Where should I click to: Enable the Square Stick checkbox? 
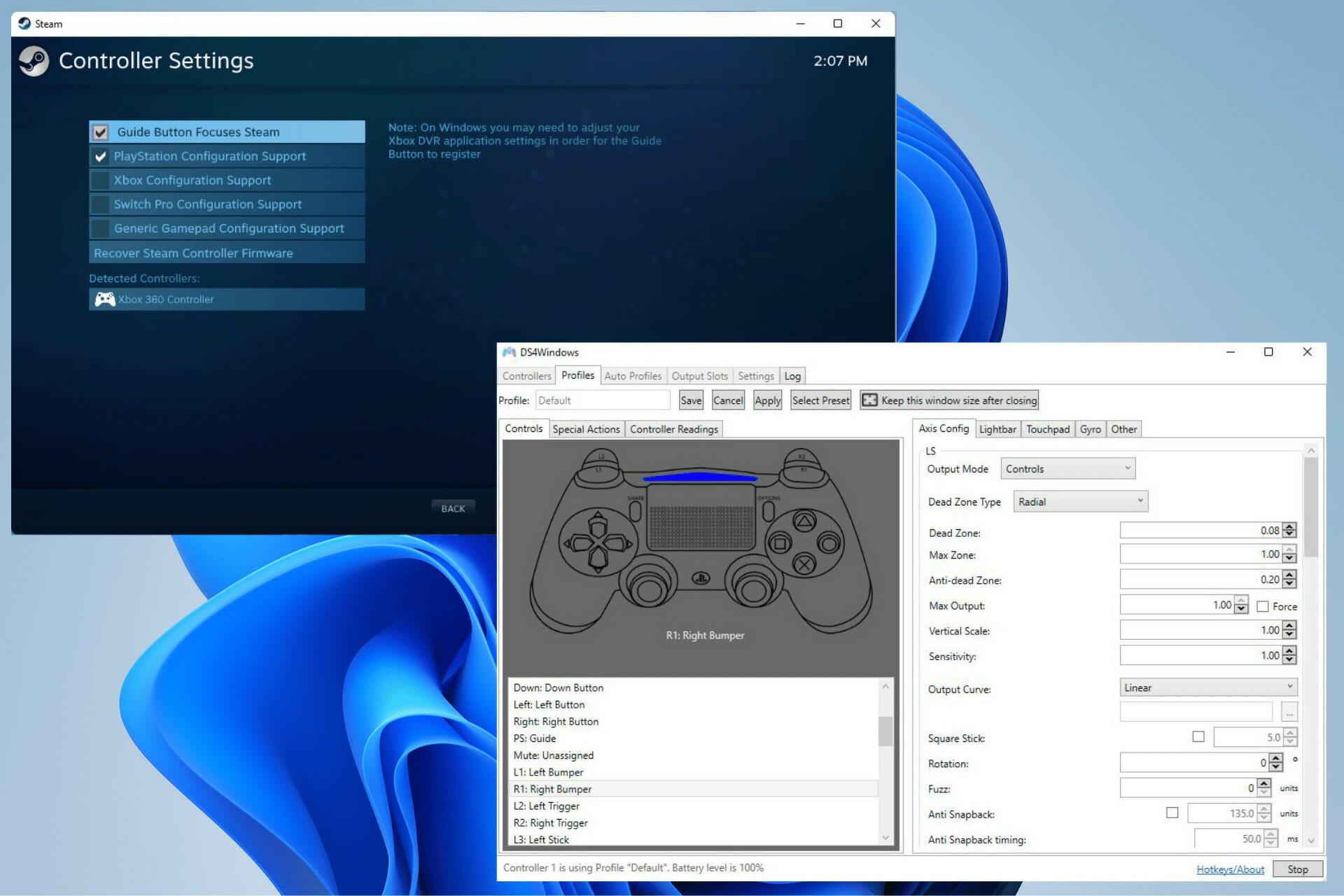[1198, 736]
